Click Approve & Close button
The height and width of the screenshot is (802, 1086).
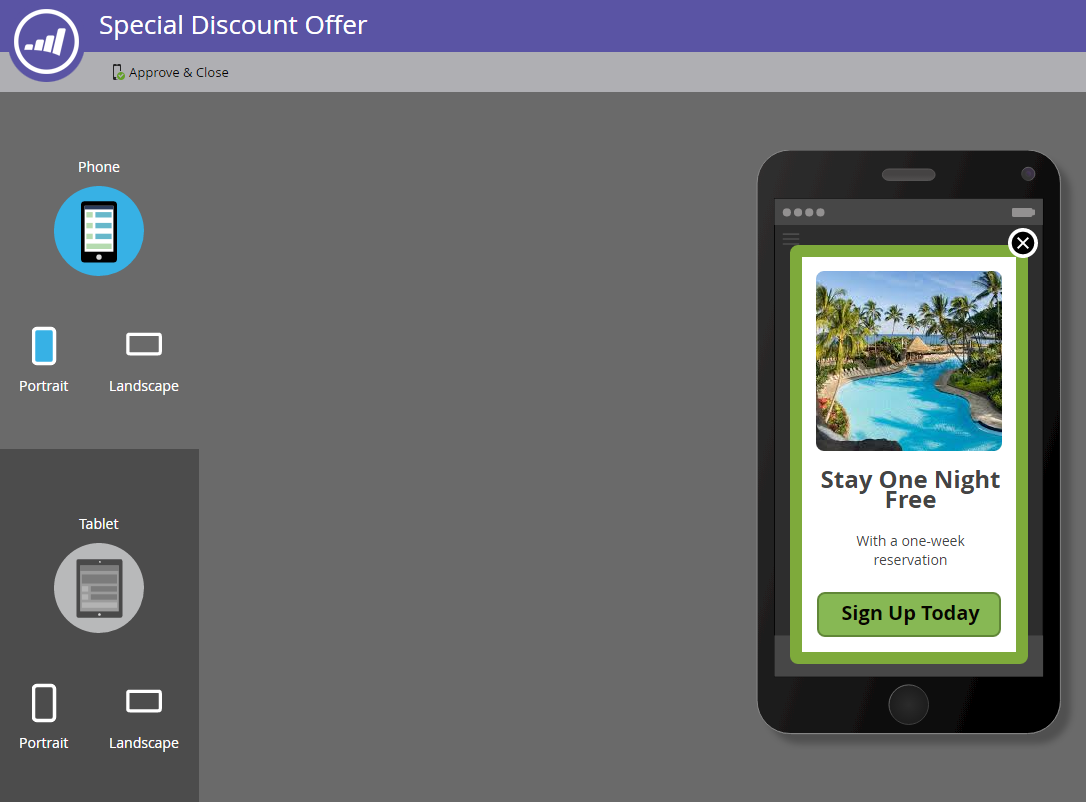[x=170, y=72]
